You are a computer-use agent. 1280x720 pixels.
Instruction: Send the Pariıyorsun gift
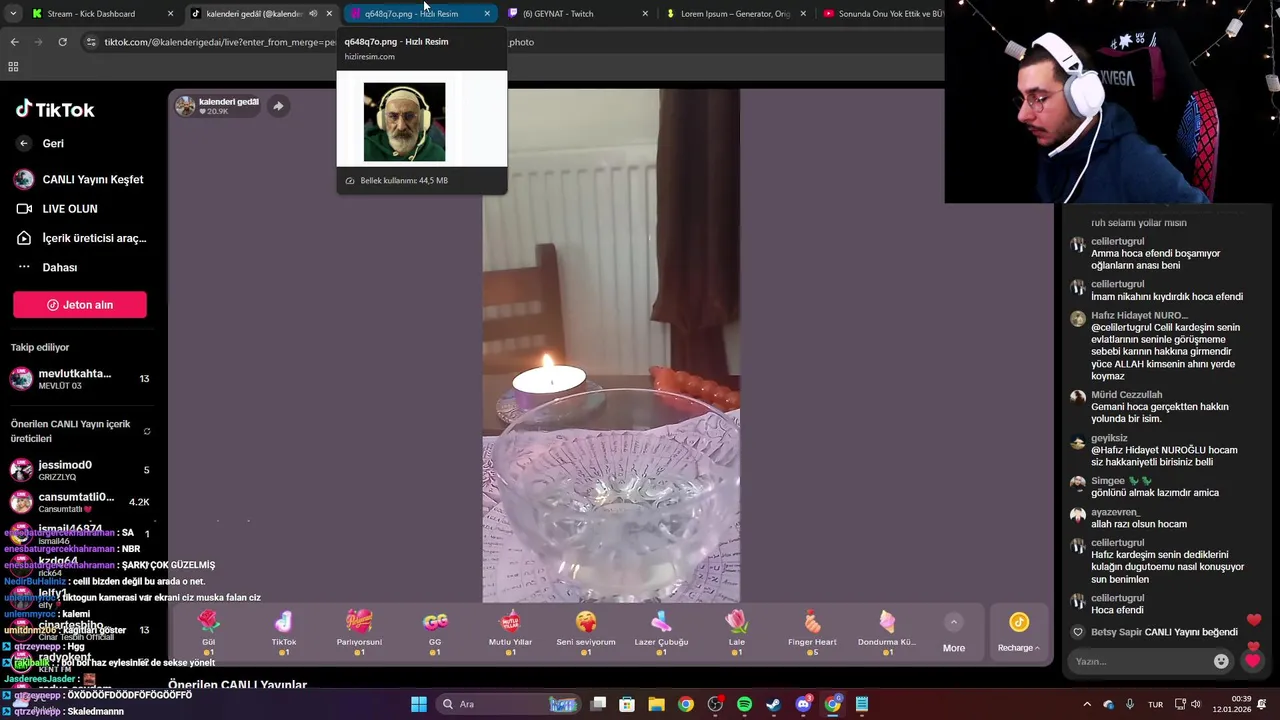[359, 632]
